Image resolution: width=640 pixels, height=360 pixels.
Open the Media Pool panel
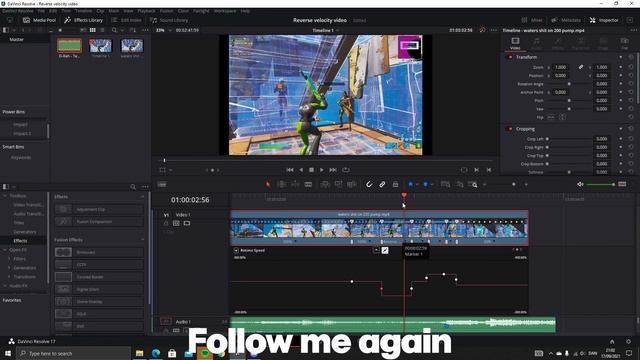click(x=39, y=20)
